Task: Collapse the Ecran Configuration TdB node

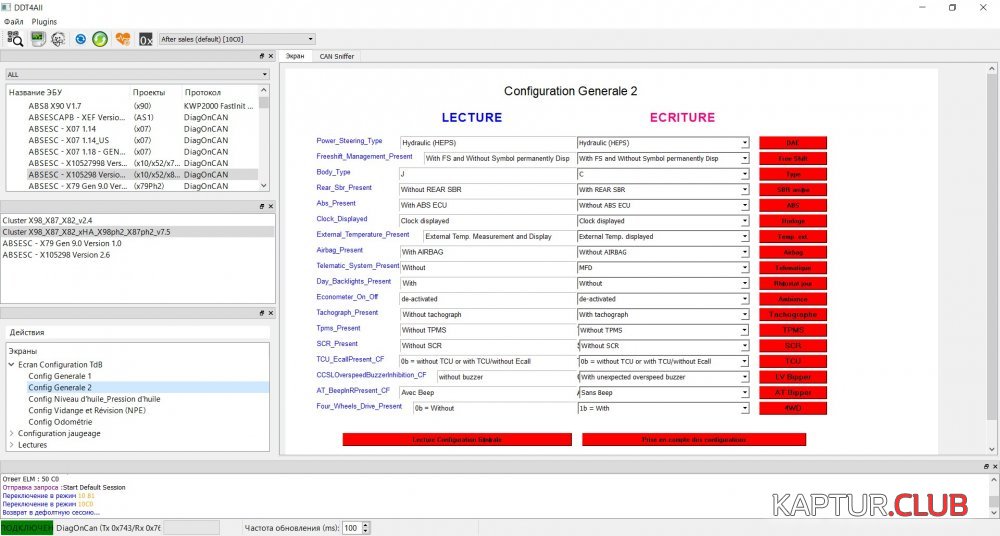Action: click(x=11, y=364)
